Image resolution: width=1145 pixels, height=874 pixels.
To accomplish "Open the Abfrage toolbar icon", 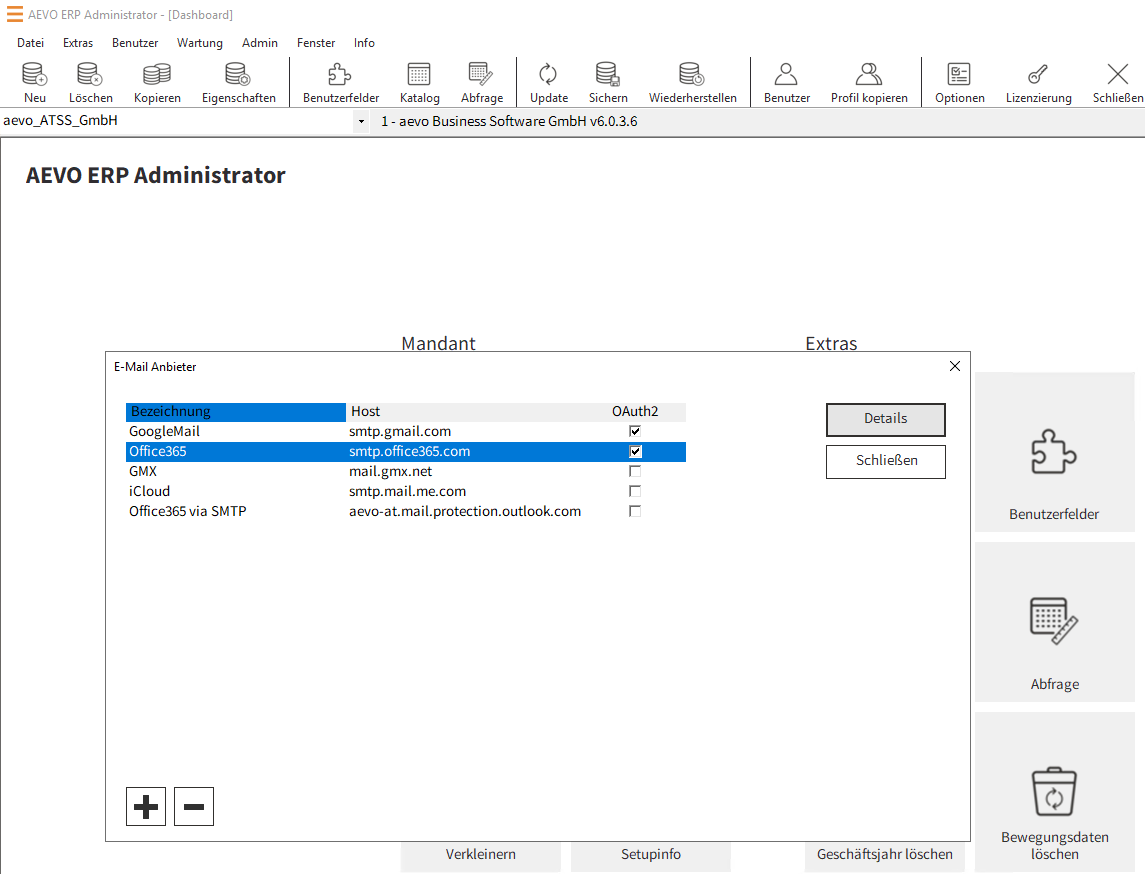I will 482,80.
